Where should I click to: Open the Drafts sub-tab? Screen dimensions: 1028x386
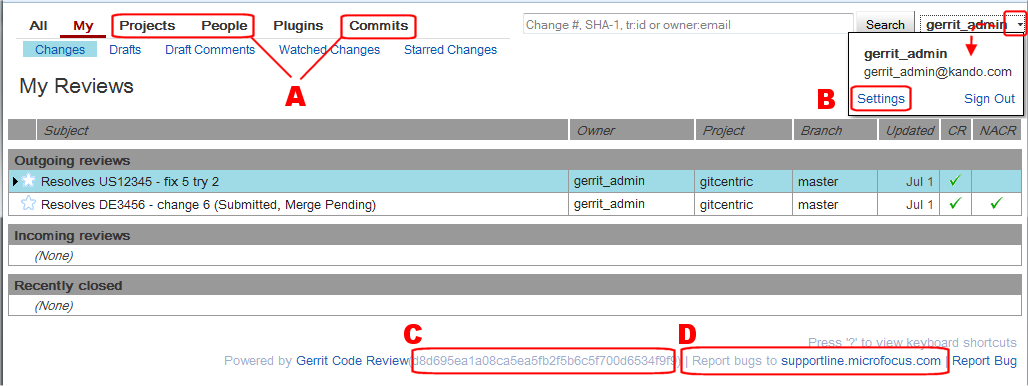tap(125, 50)
